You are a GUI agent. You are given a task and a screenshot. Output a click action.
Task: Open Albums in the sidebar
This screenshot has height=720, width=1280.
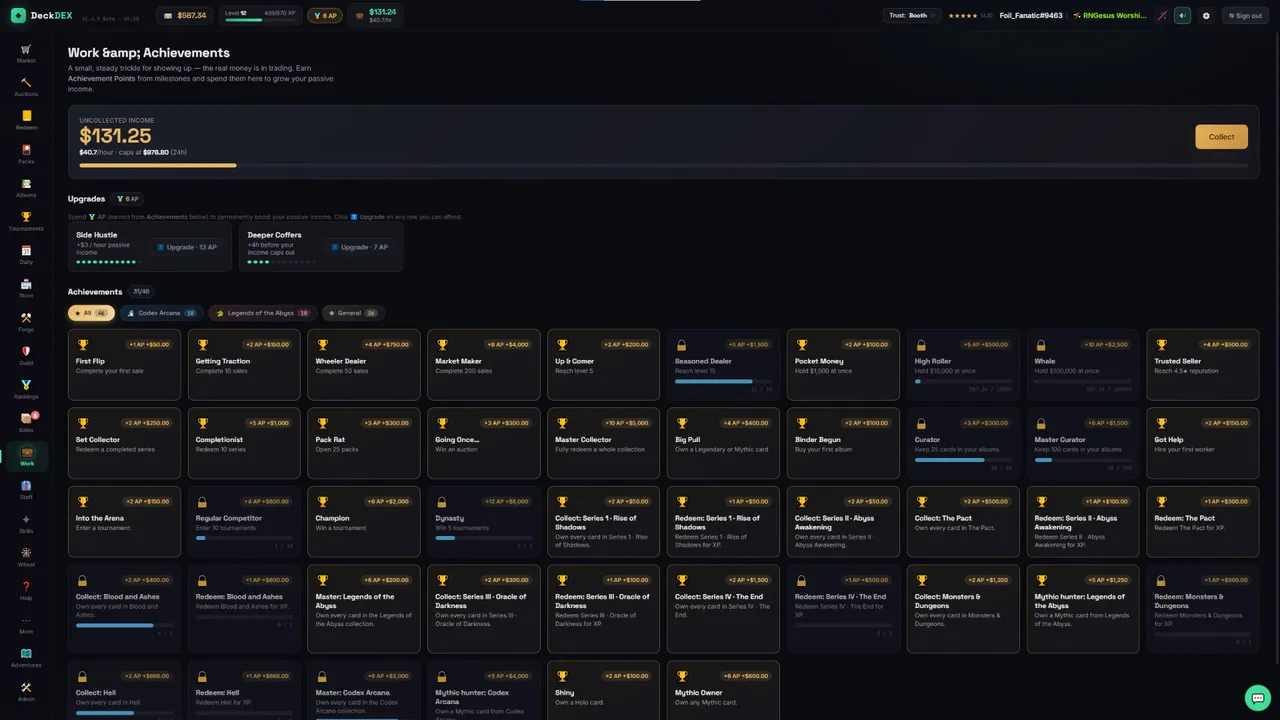point(26,188)
